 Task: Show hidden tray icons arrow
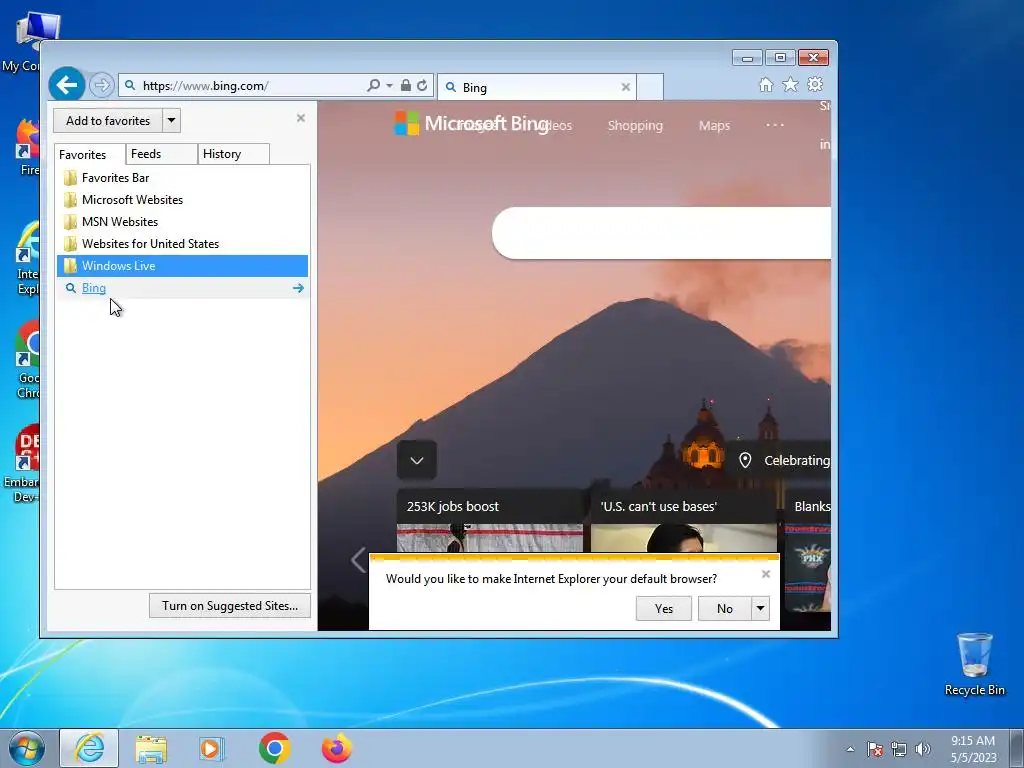850,750
